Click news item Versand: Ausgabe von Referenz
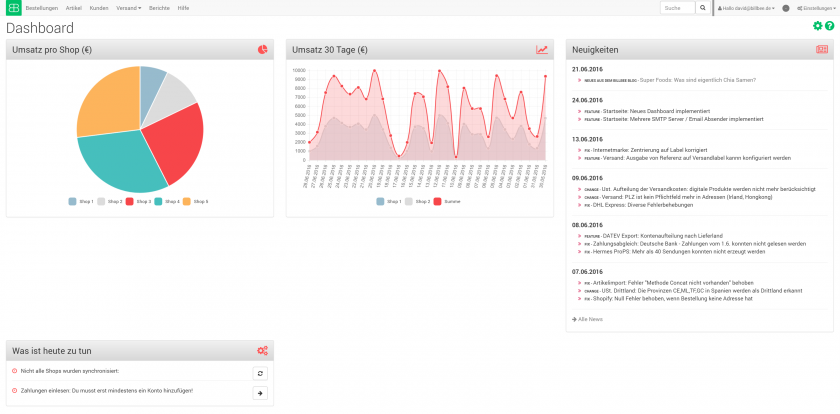Screen dimensions: 840x414 [x=696, y=158]
